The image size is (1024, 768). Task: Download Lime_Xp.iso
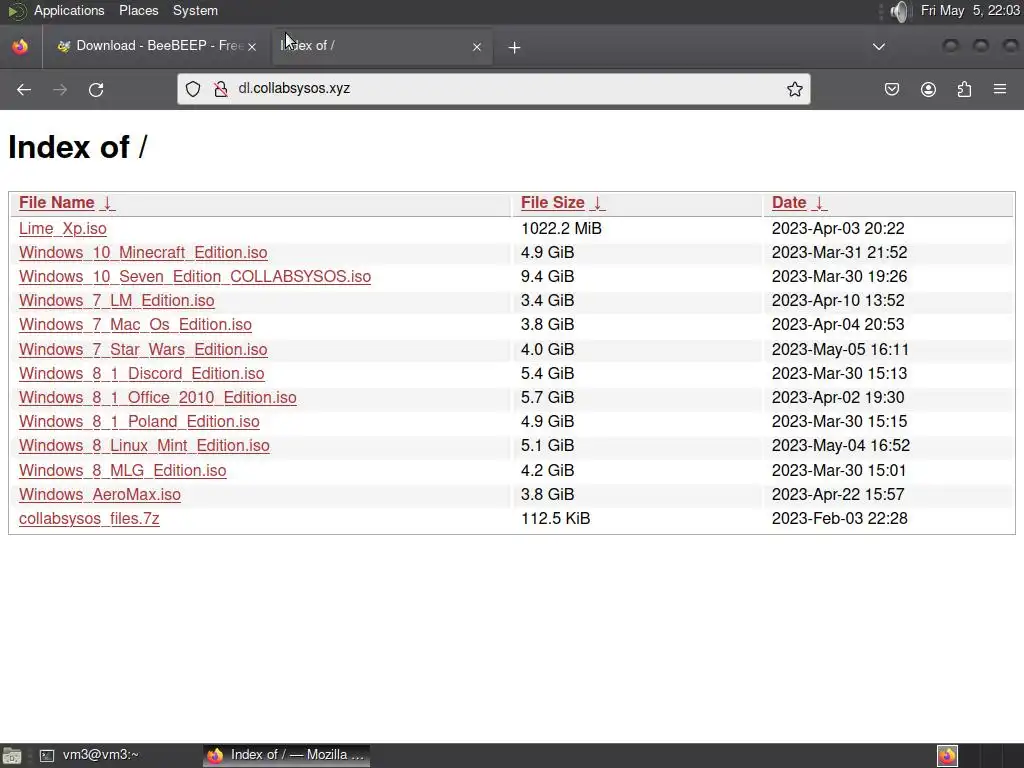click(63, 229)
